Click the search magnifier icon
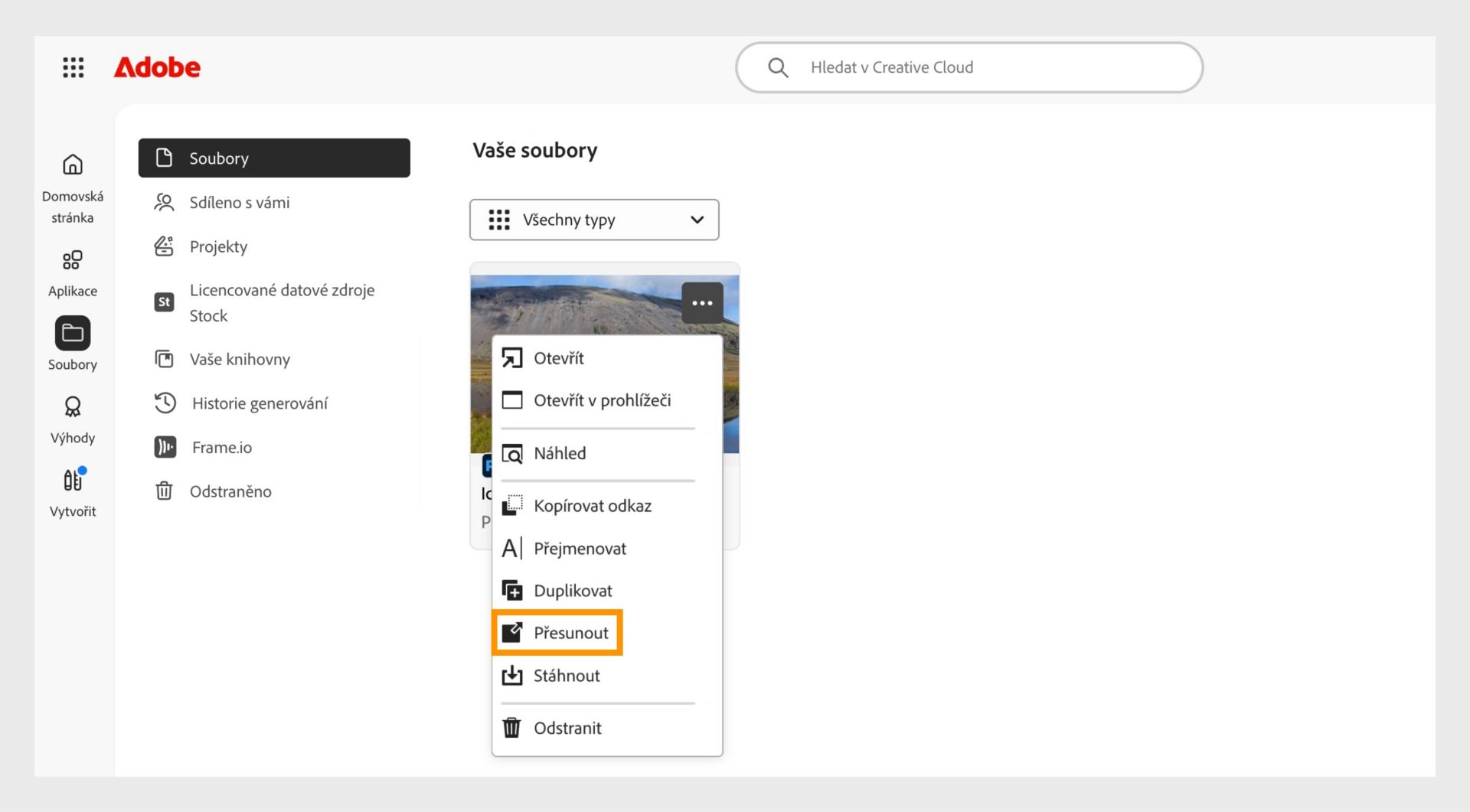 point(778,67)
